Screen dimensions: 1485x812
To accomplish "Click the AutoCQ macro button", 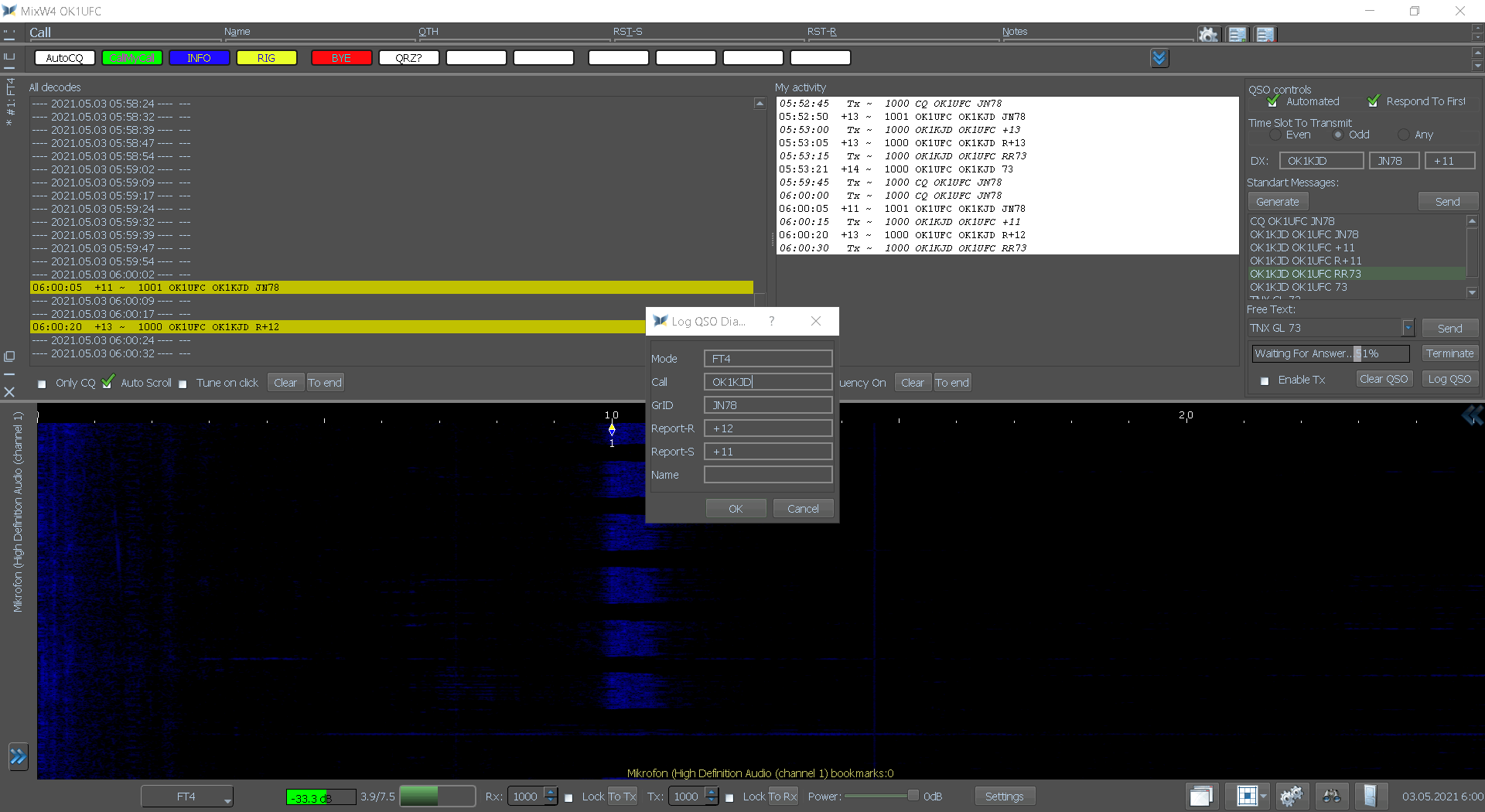I will [64, 58].
